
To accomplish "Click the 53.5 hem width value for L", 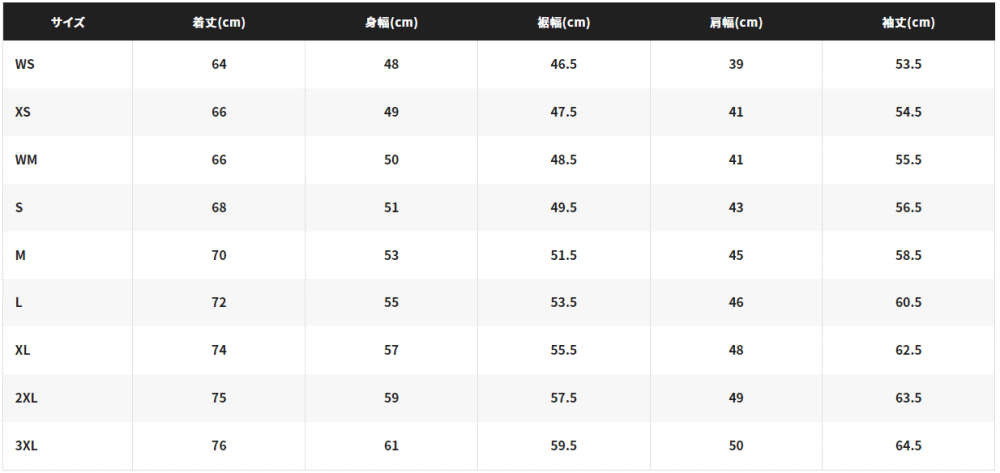I will tap(564, 303).
